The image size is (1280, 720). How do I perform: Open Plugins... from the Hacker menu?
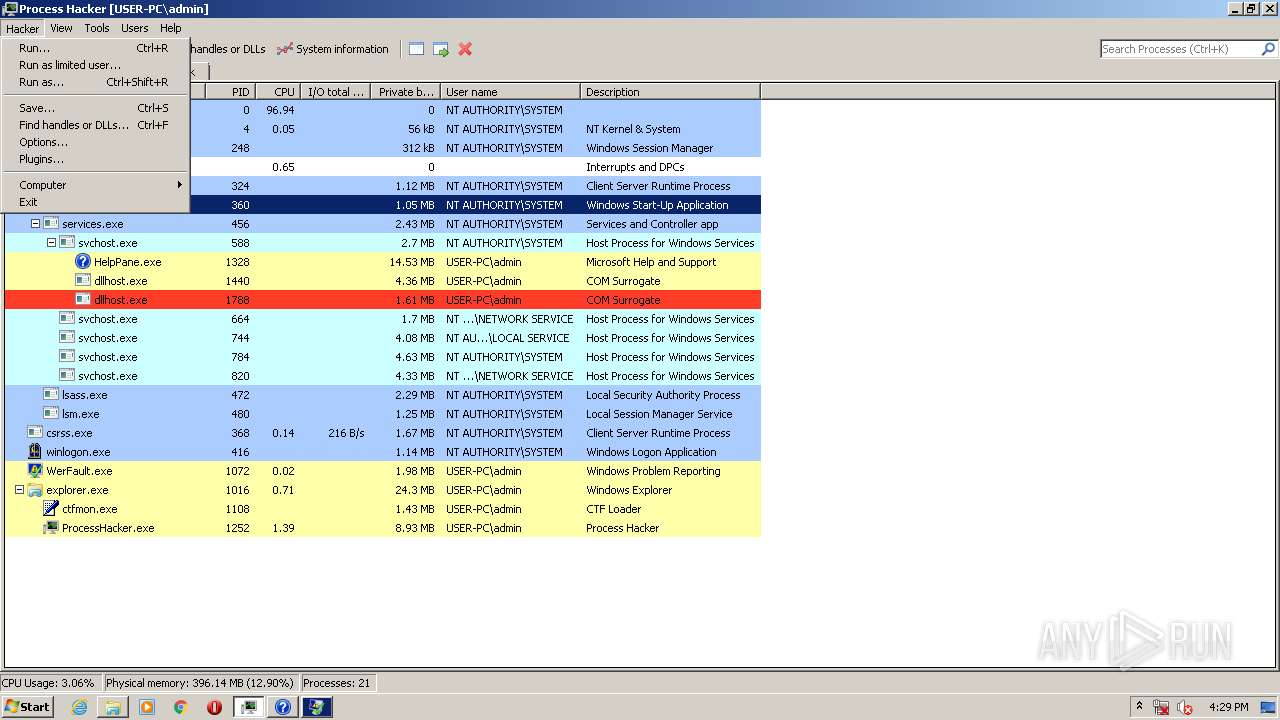click(95, 159)
